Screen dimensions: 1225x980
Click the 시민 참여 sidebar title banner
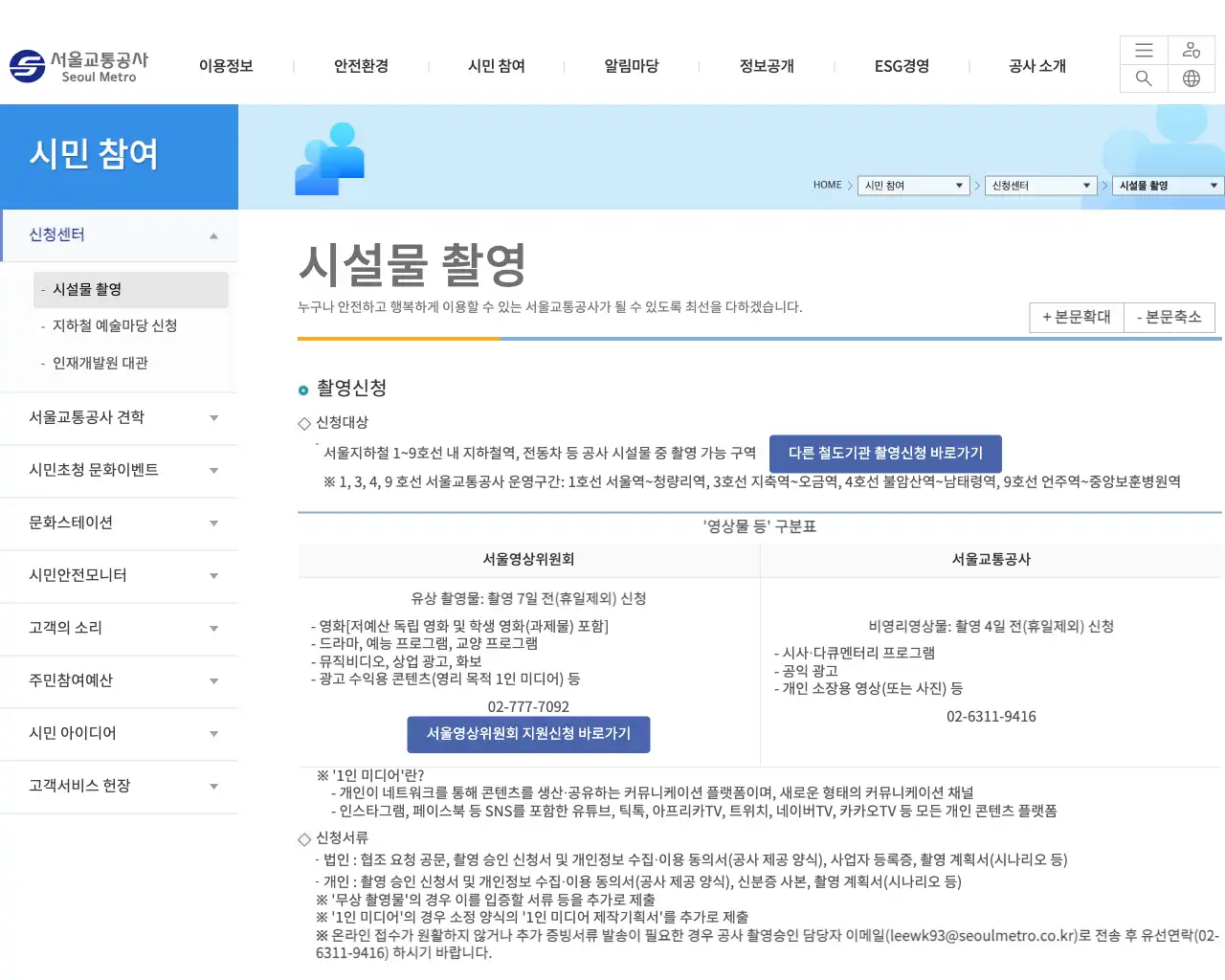point(119,157)
